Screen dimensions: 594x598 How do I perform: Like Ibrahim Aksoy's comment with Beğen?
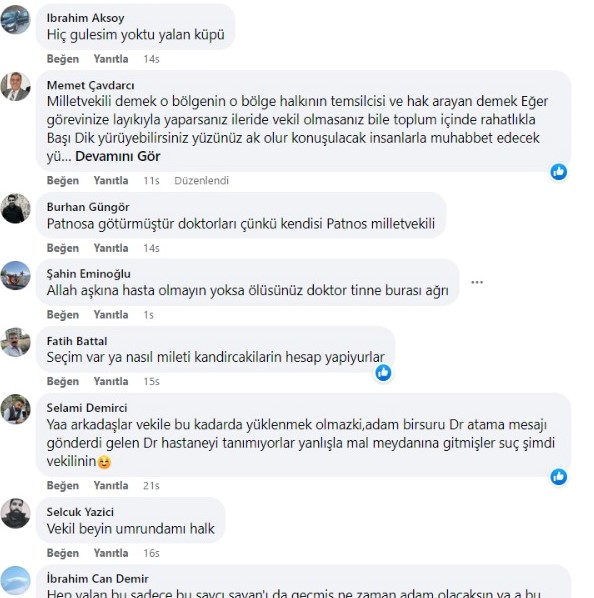point(63,59)
